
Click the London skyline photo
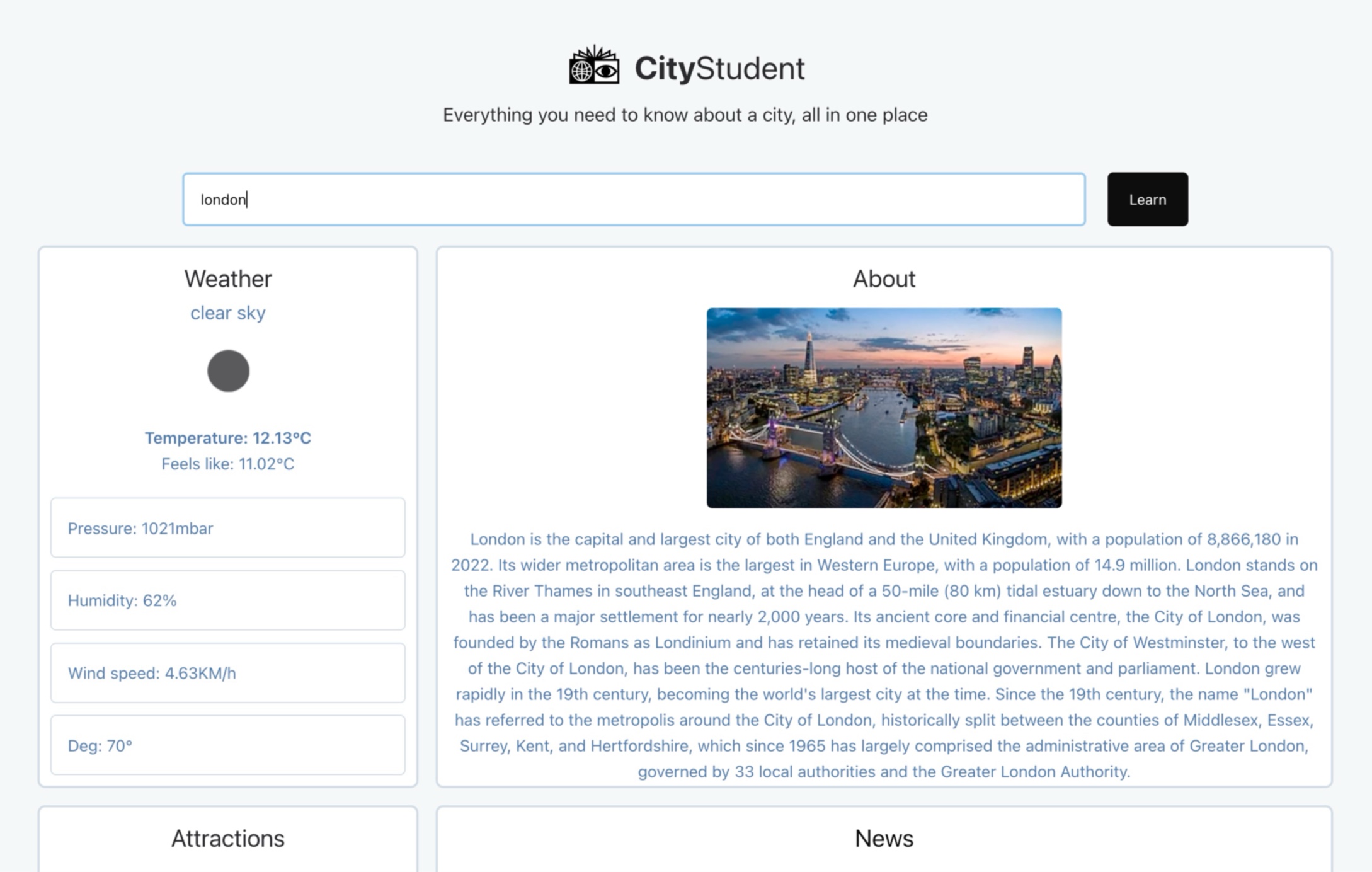click(883, 408)
